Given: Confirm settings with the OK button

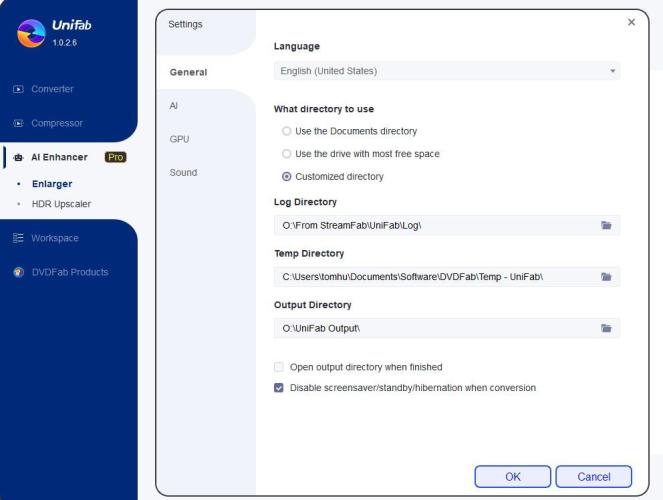Looking at the screenshot, I should (513, 477).
